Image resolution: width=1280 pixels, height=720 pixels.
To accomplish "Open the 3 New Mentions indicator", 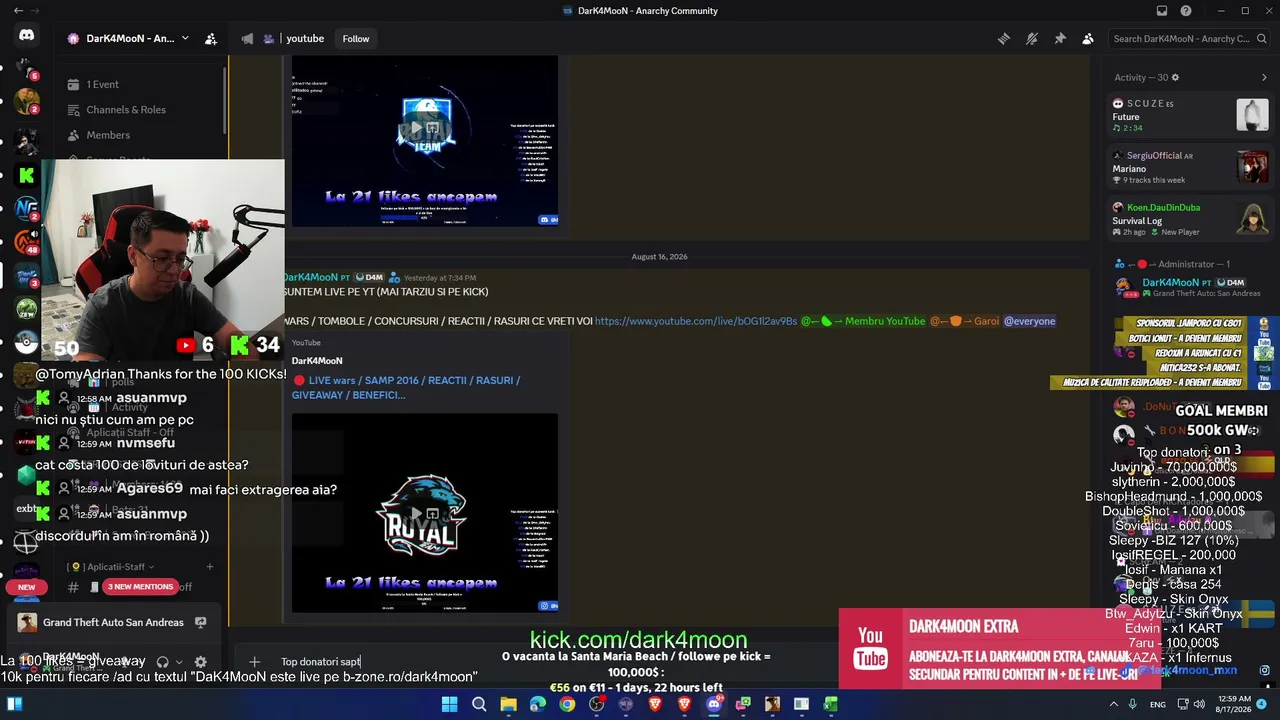I will click(x=141, y=587).
